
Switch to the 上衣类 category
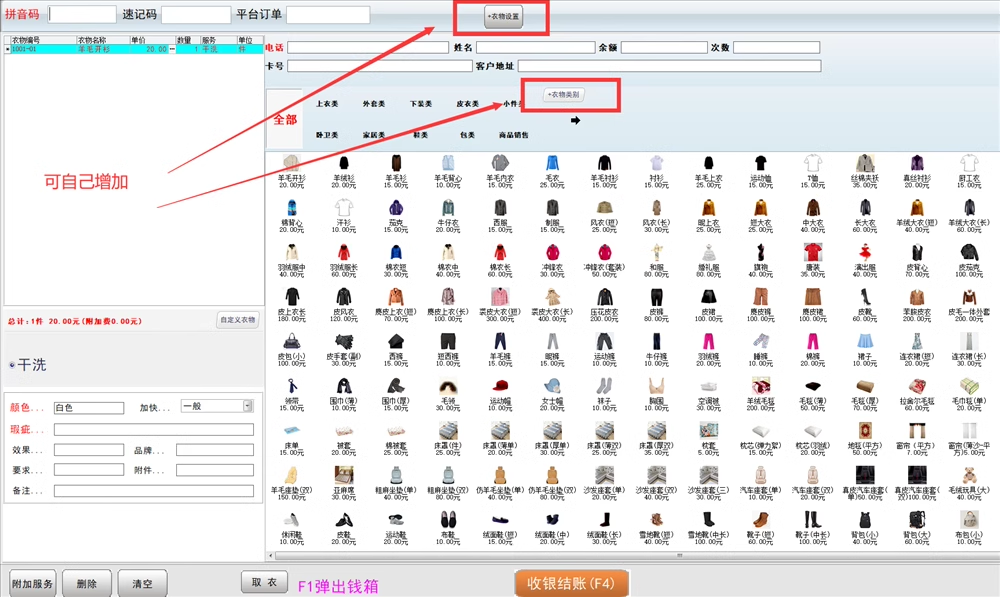pyautogui.click(x=327, y=103)
